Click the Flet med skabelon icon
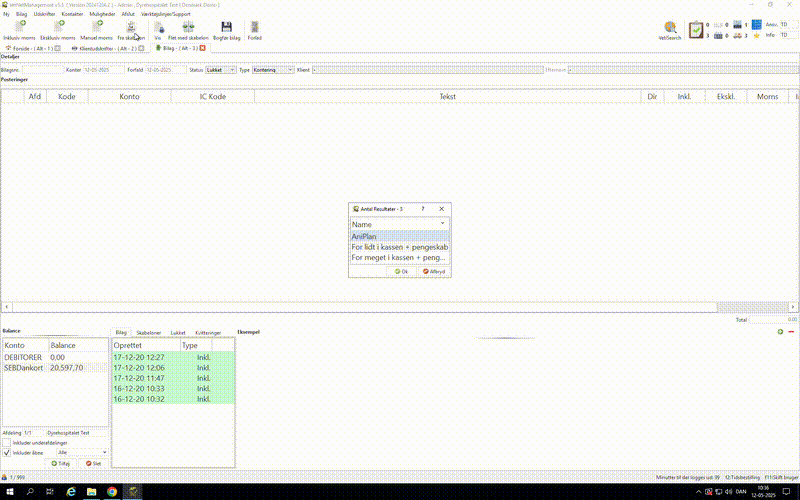This screenshot has width=800, height=500. coord(188,27)
